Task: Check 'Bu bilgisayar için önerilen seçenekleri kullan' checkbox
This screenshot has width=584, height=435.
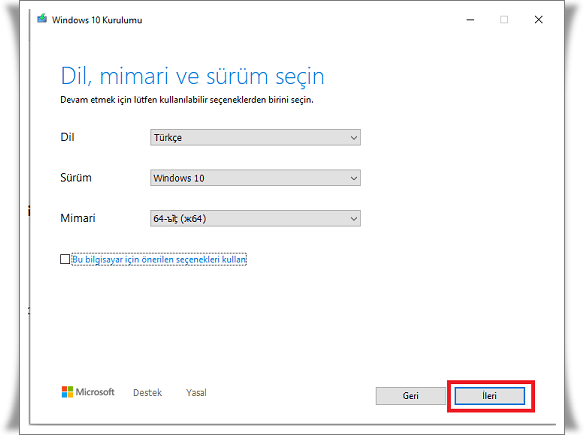Action: pyautogui.click(x=65, y=259)
